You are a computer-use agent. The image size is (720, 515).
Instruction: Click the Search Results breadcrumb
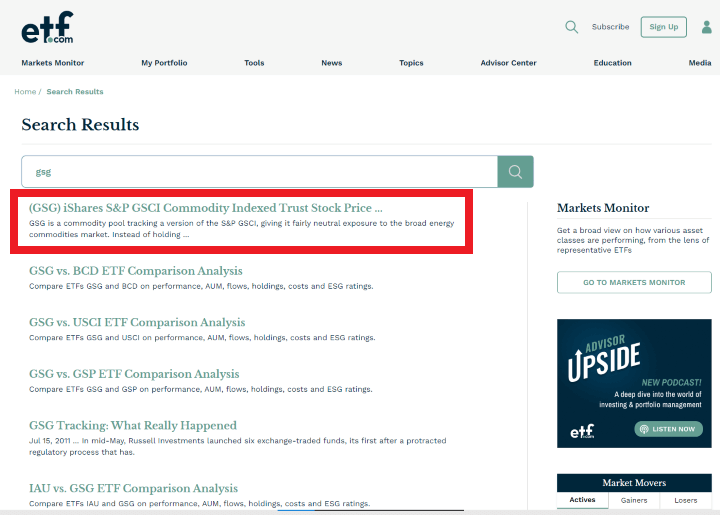coord(75,92)
